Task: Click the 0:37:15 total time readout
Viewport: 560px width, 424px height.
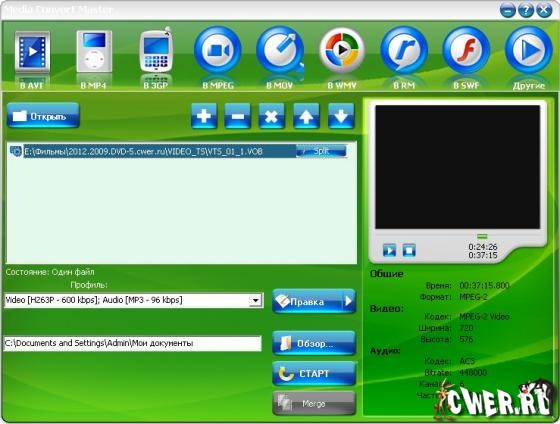Action: (x=482, y=255)
